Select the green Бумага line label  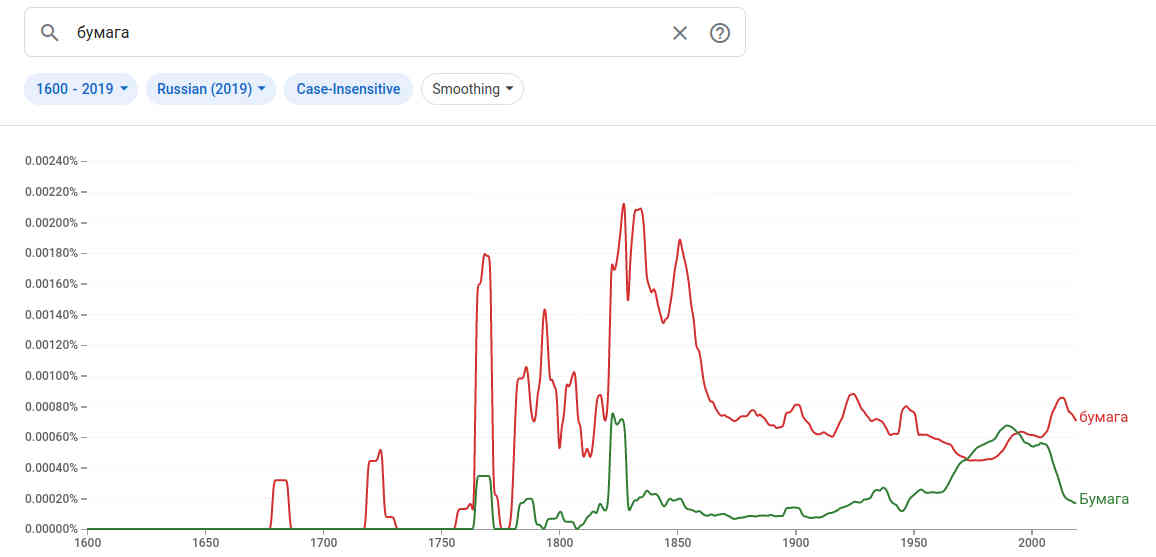1104,499
